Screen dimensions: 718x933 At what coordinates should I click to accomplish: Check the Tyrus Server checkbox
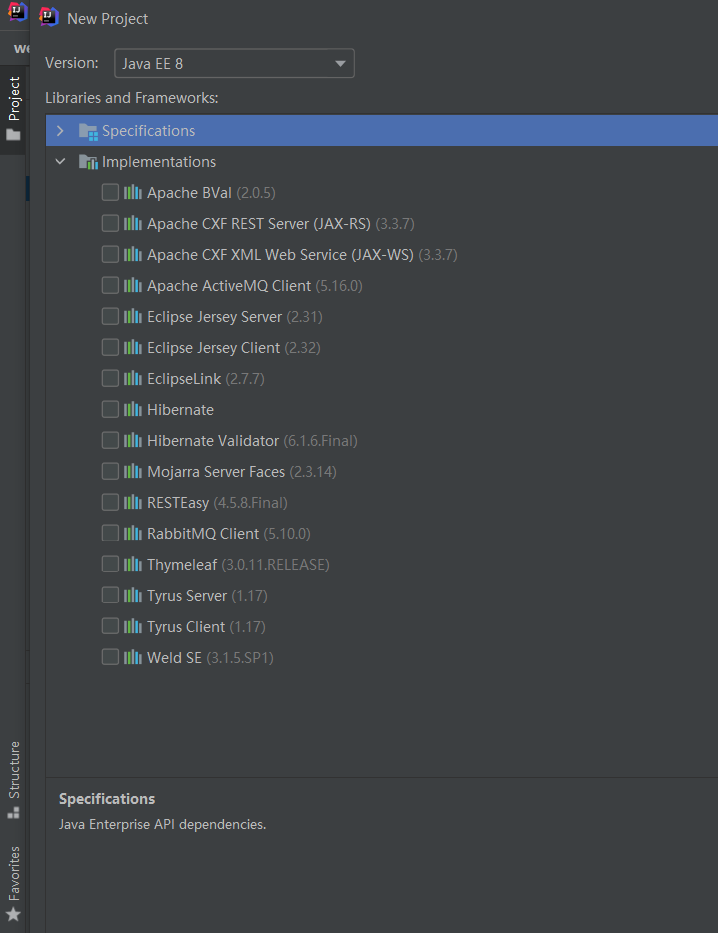(x=110, y=595)
